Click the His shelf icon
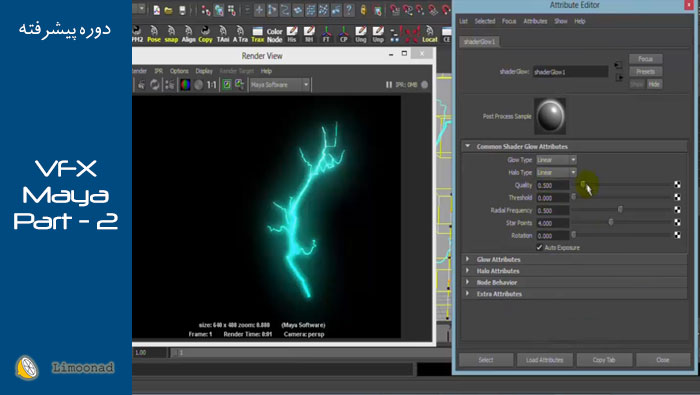Viewport: 700px width, 395px height. pos(292,34)
